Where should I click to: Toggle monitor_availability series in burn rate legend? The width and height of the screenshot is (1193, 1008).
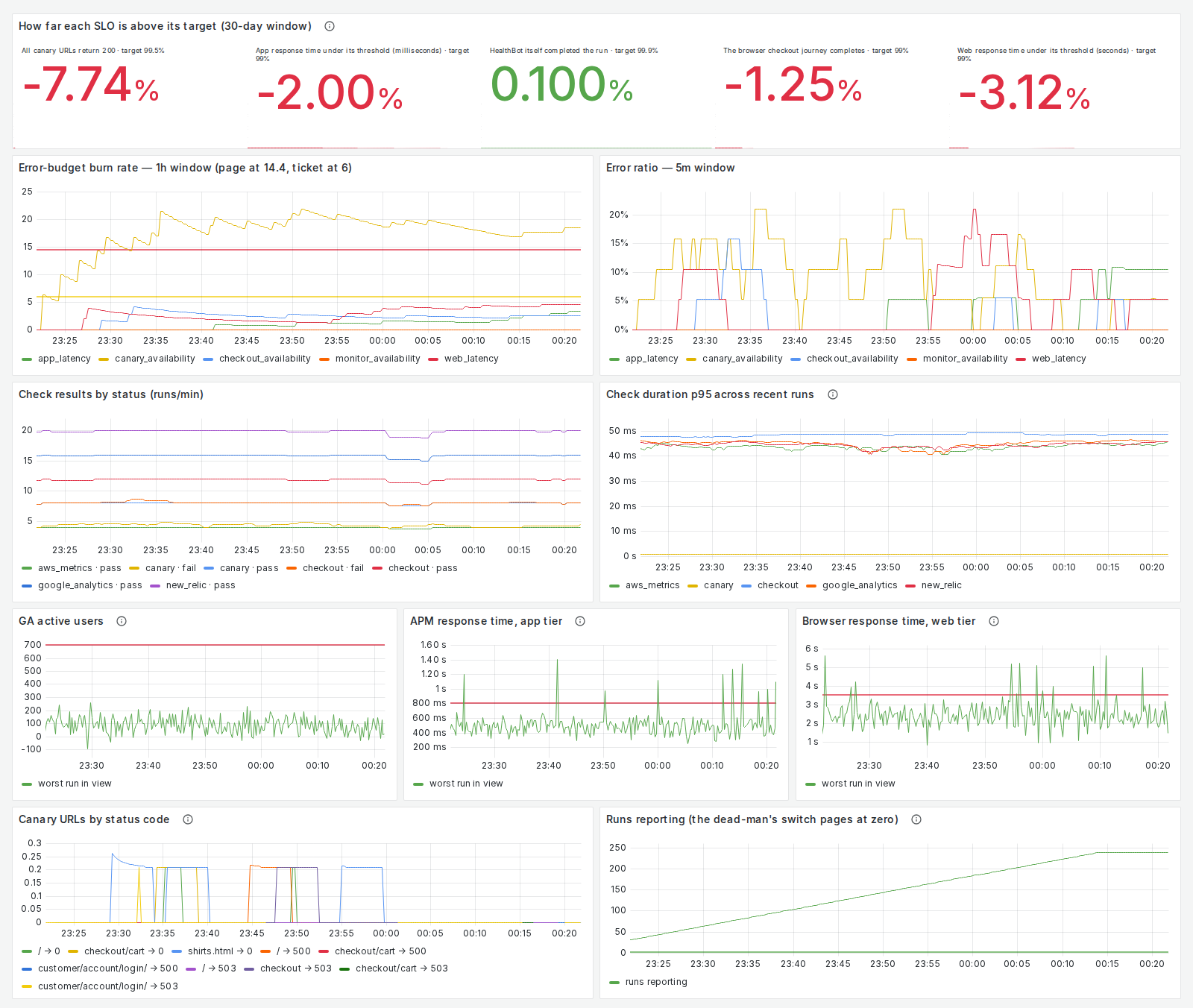pyautogui.click(x=377, y=359)
